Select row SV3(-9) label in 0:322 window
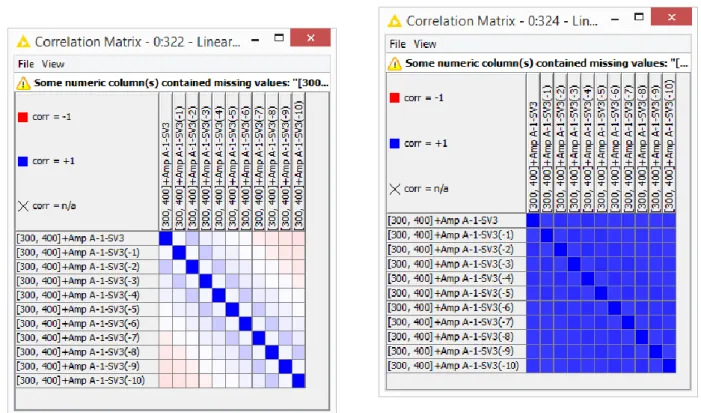This screenshot has width=701, height=413. [x=87, y=367]
